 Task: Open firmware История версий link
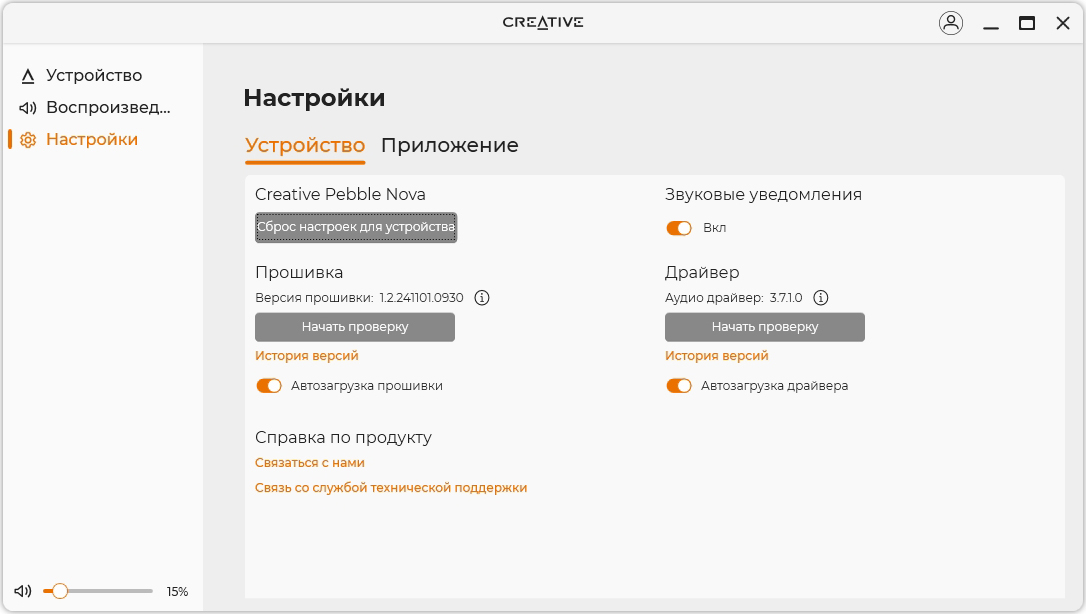(306, 356)
